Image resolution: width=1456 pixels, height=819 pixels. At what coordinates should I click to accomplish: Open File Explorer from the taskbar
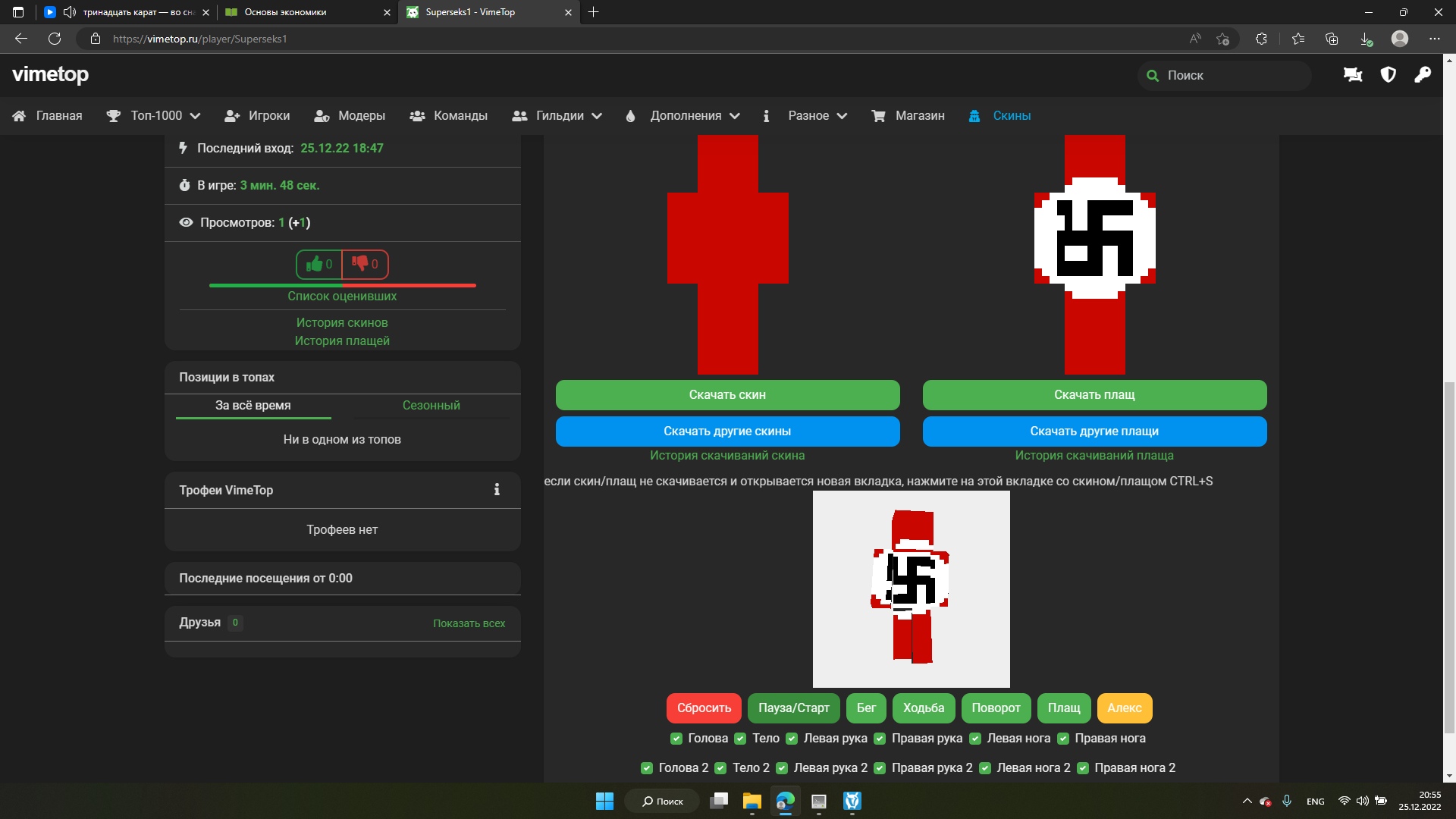point(752,801)
